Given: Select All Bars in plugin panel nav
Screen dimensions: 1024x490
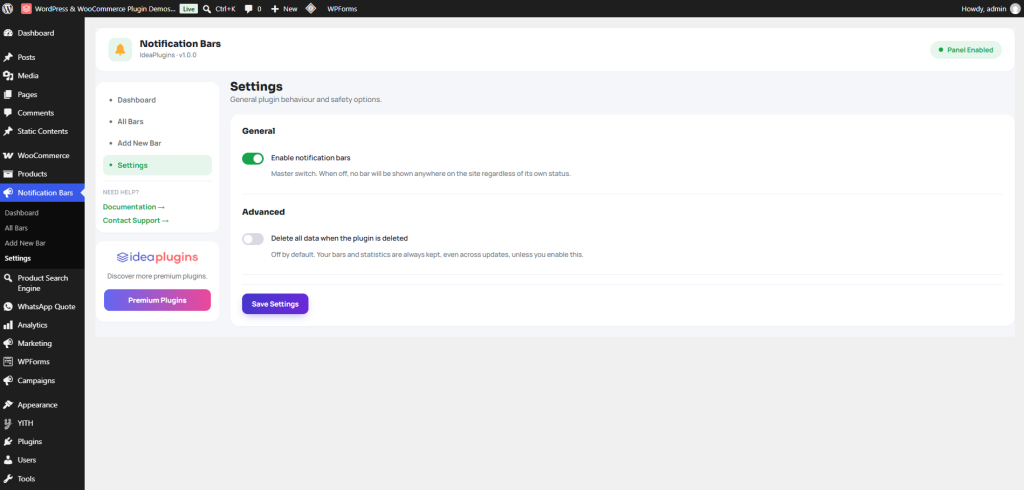Looking at the screenshot, I should [x=157, y=122].
